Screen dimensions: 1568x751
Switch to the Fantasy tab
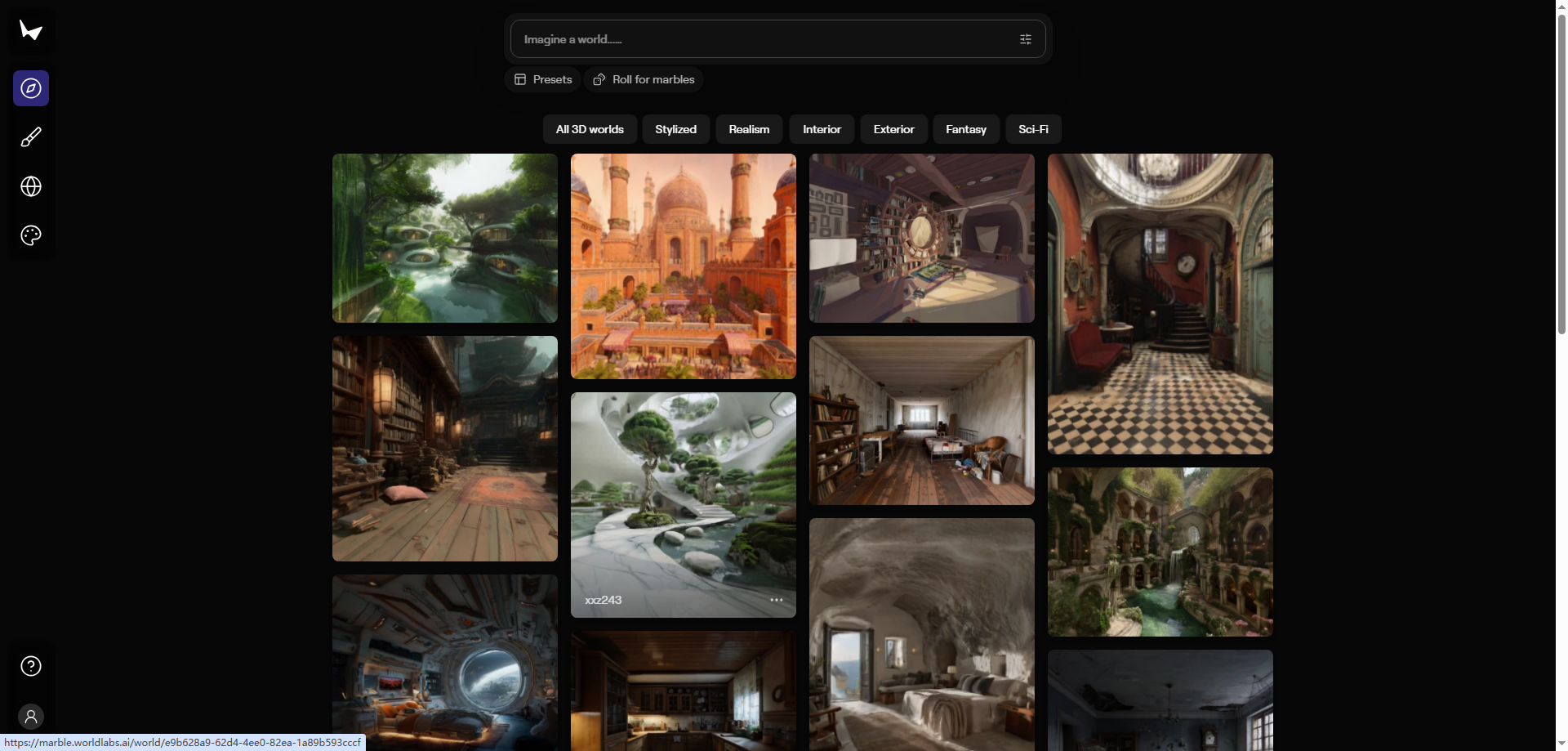(966, 128)
